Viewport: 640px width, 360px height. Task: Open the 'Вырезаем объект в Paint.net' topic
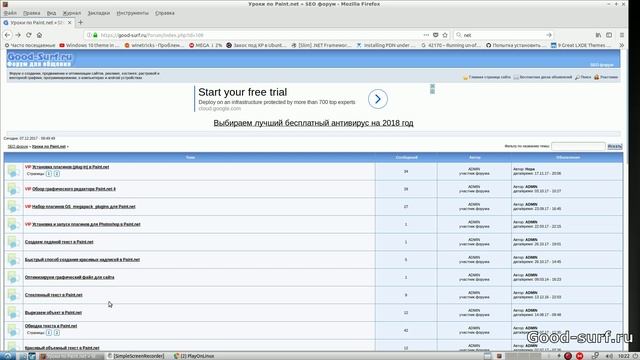click(x=53, y=313)
